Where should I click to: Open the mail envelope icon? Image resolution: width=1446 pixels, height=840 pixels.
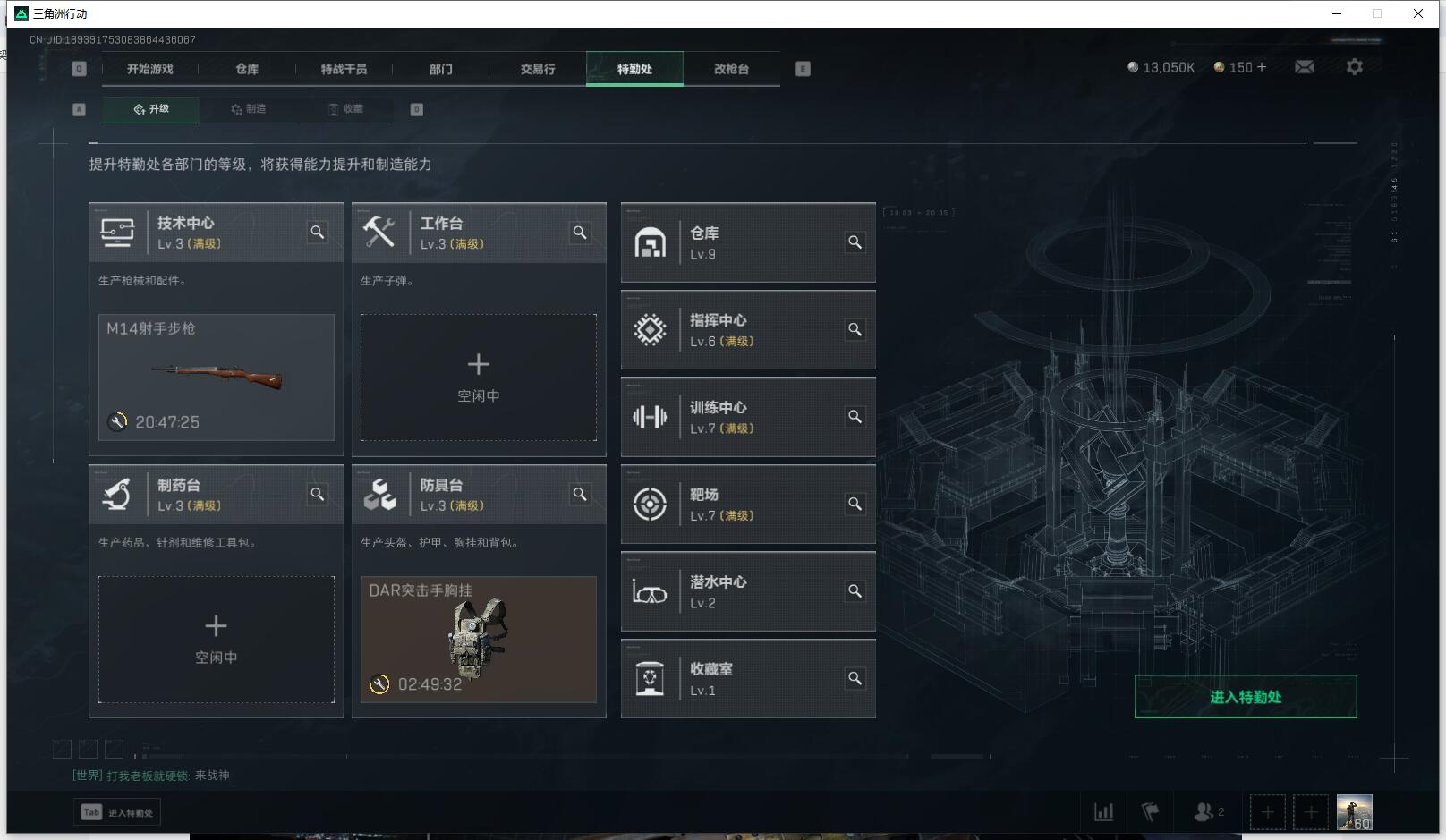point(1304,67)
